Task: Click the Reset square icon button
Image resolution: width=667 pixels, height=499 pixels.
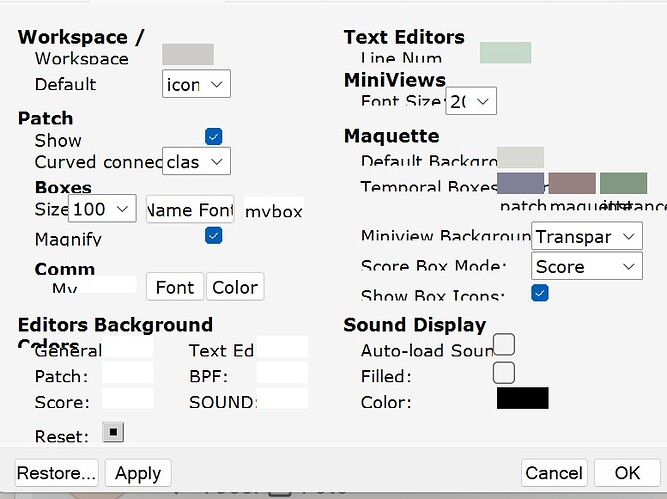Action: [113, 433]
